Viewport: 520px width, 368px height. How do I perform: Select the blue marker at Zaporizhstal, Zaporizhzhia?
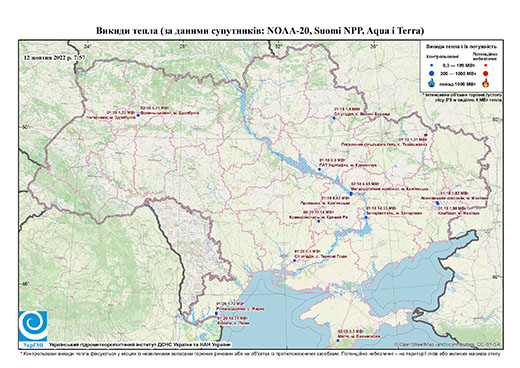tap(366, 217)
